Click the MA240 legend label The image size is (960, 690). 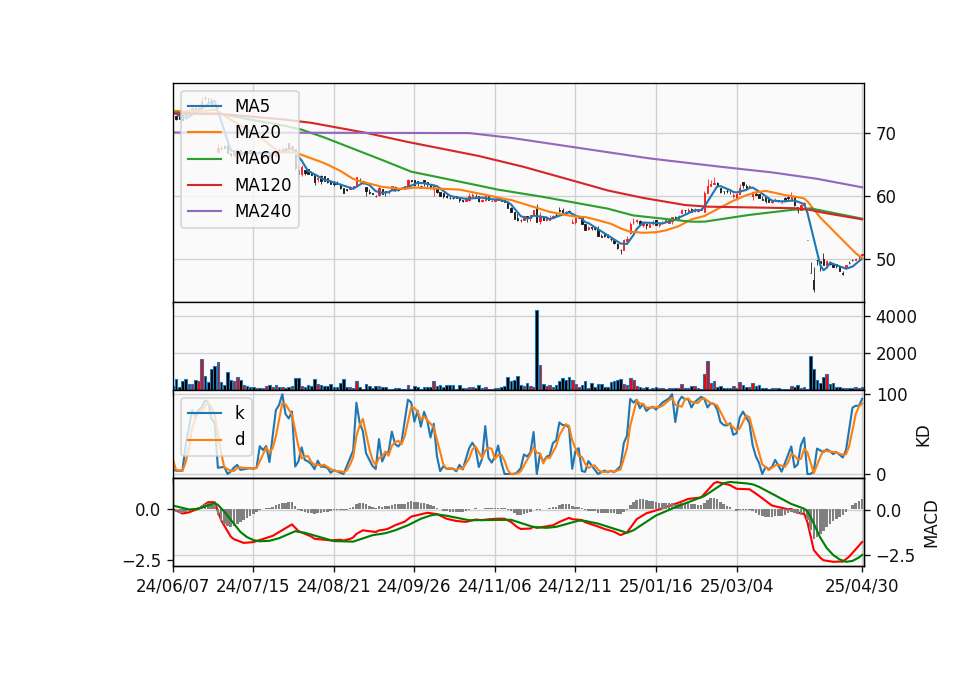coord(263,211)
